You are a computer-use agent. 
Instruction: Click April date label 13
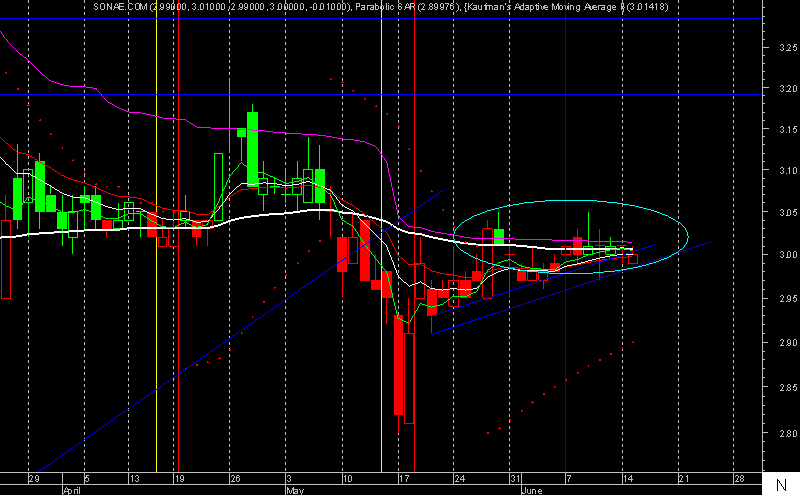(x=134, y=479)
